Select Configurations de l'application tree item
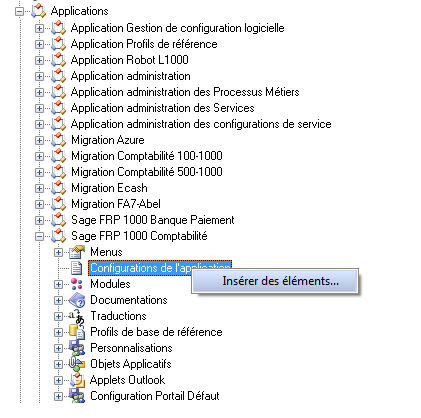Viewport: 421px width, 418px height. tap(160, 268)
